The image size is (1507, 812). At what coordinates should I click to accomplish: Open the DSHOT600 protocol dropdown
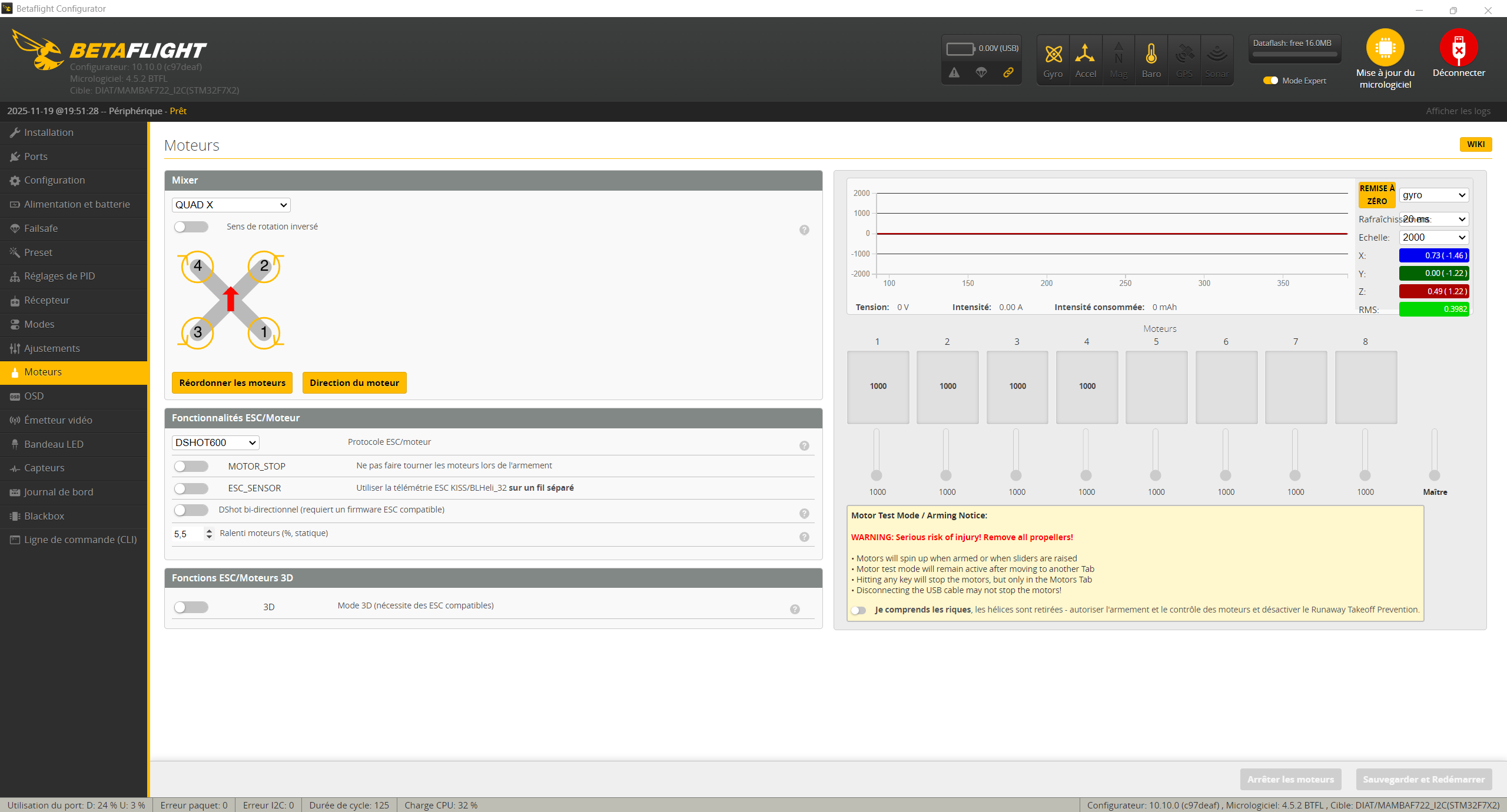pos(215,442)
